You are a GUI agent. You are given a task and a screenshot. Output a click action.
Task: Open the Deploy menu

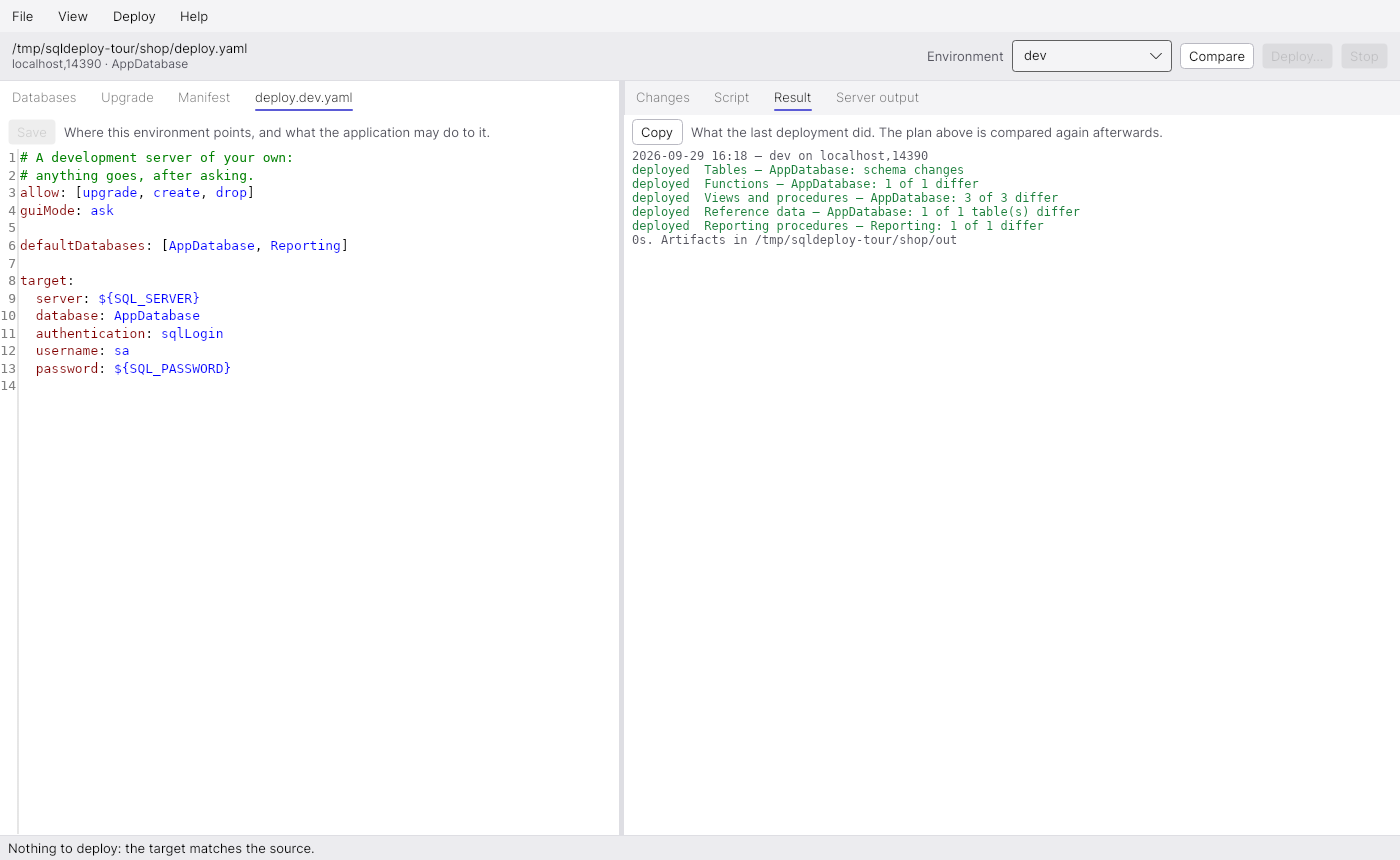[134, 16]
